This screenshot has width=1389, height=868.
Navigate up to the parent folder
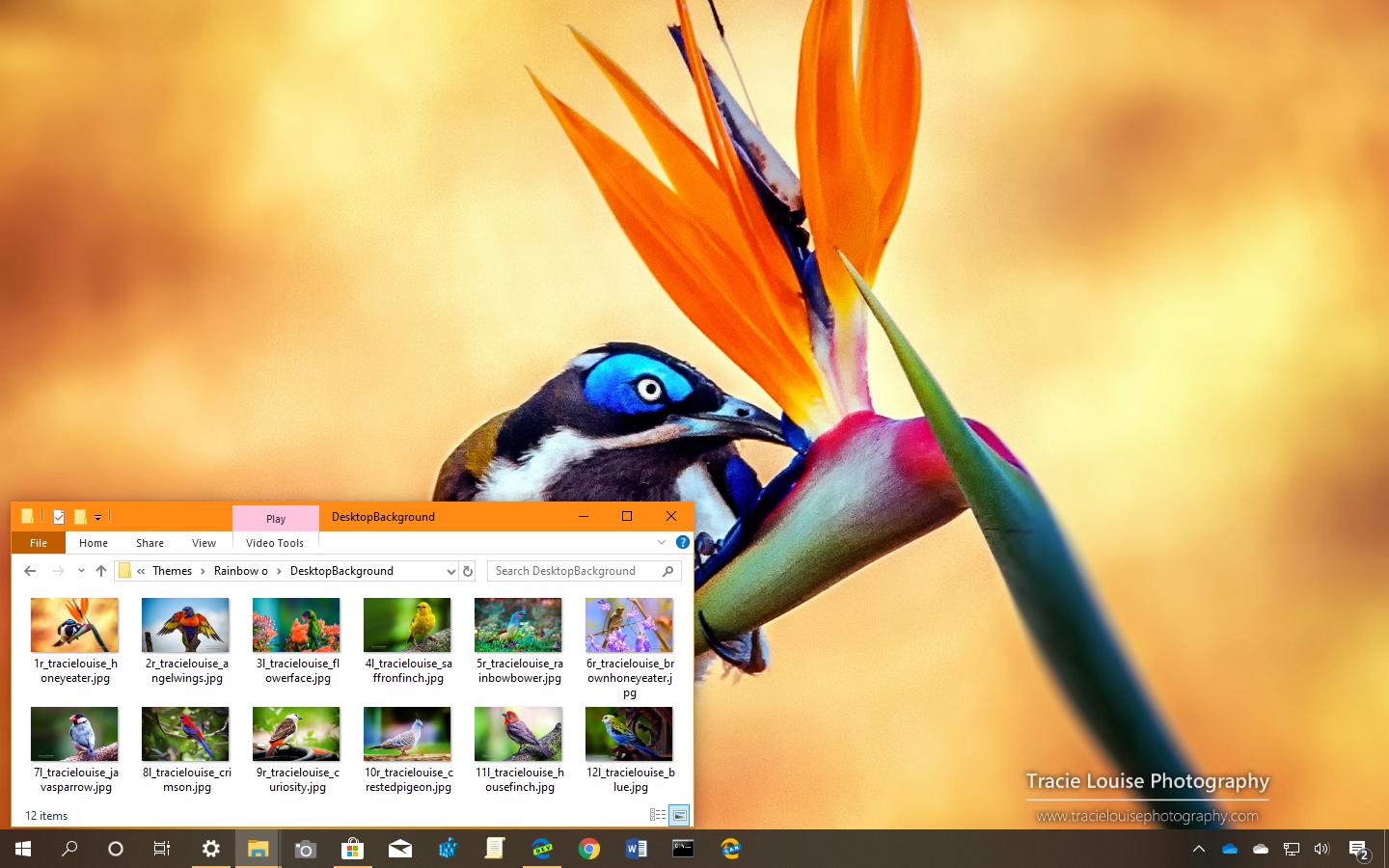click(101, 571)
